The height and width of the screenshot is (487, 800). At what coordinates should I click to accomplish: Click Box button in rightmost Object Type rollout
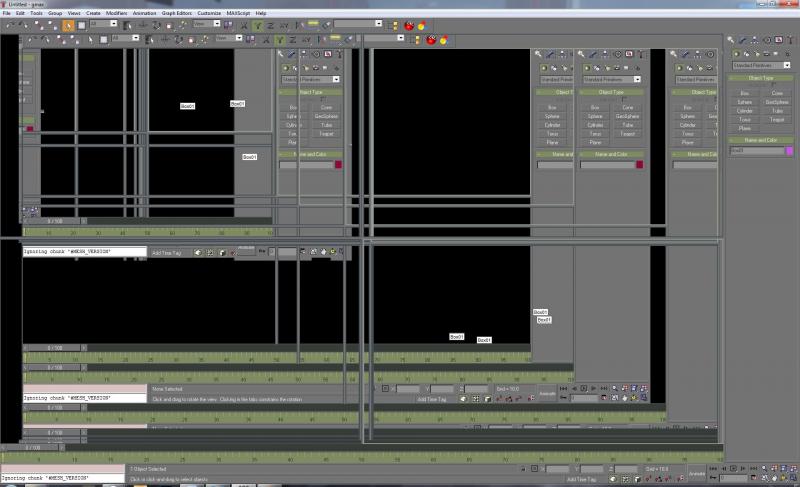point(744,93)
